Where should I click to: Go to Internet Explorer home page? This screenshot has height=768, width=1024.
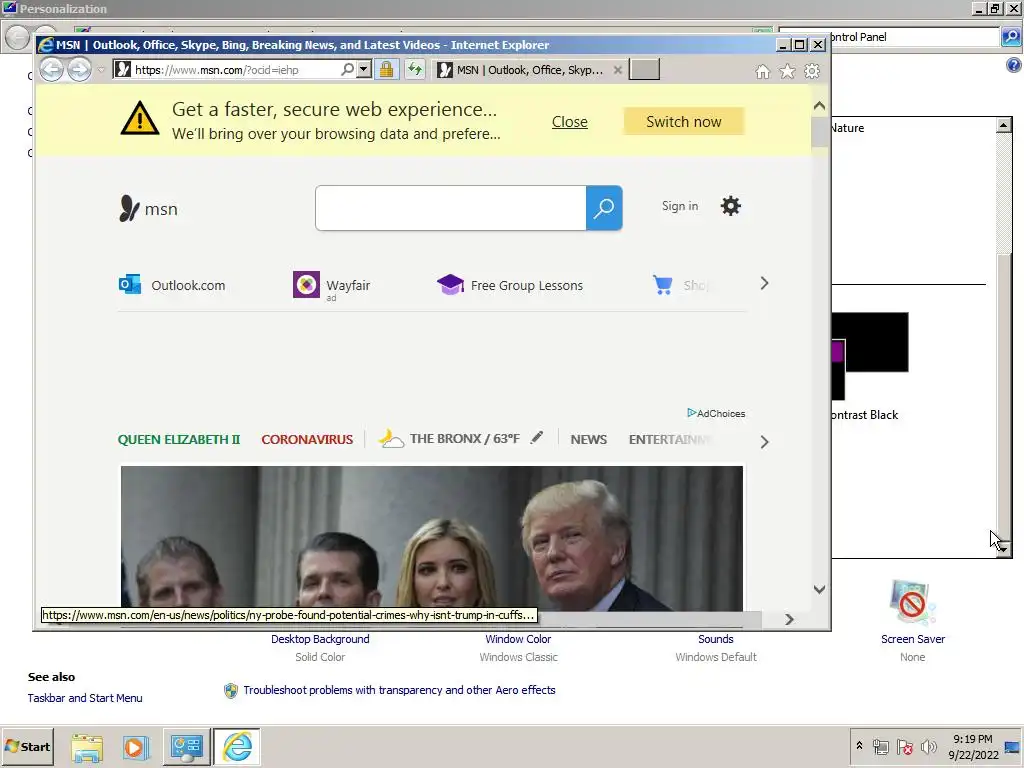pyautogui.click(x=762, y=71)
